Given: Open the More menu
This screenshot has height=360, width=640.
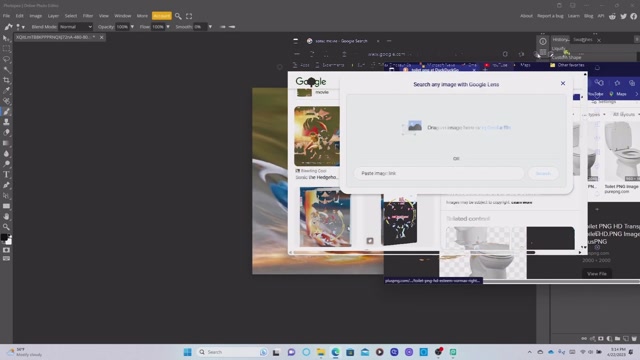Looking at the screenshot, I should pos(142,16).
